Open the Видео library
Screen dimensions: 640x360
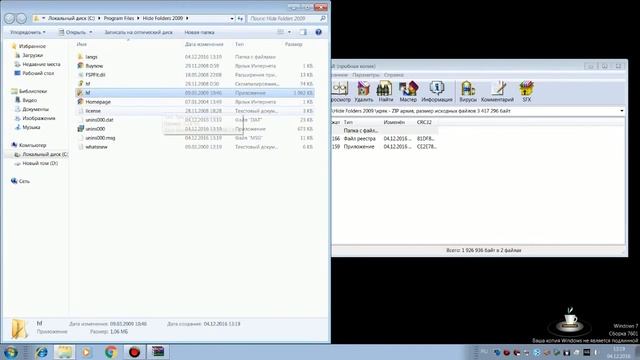(29, 100)
